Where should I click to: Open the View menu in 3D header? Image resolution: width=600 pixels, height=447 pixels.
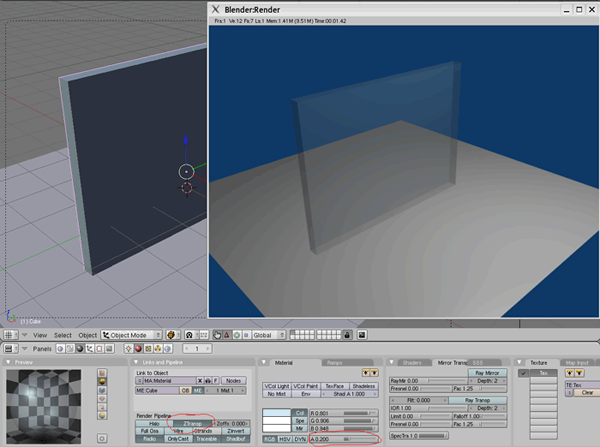point(40,335)
